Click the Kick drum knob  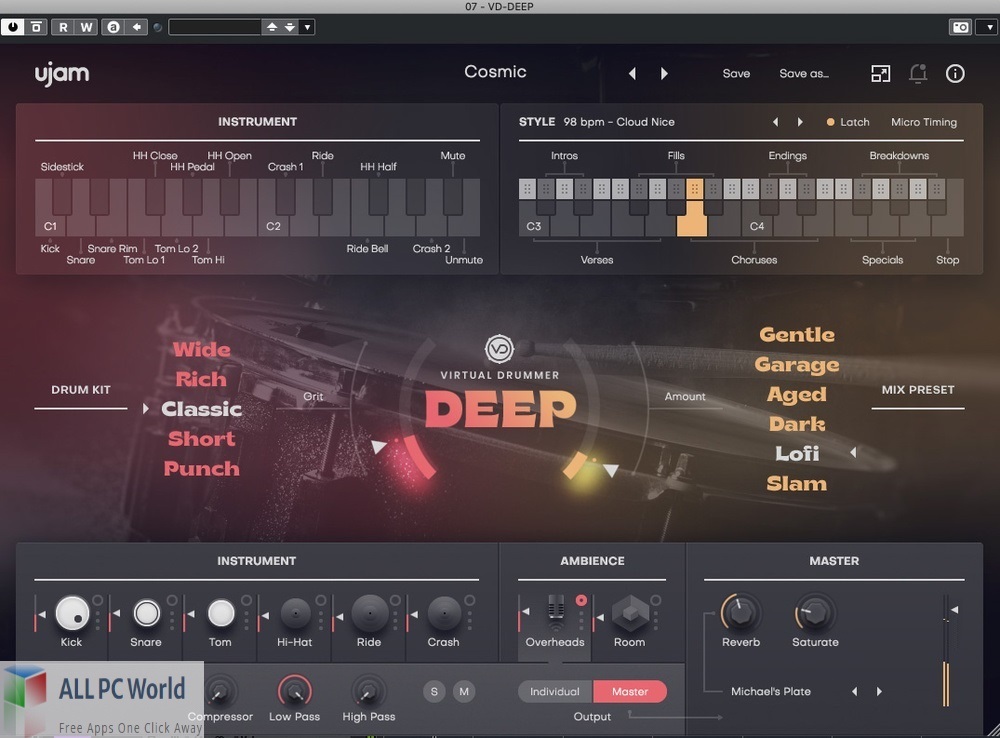72,614
